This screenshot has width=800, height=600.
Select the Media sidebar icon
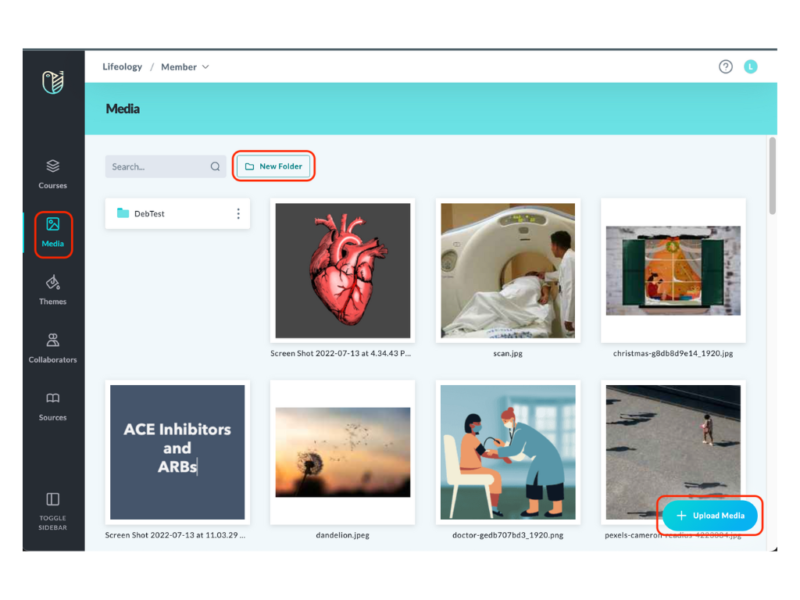point(53,232)
